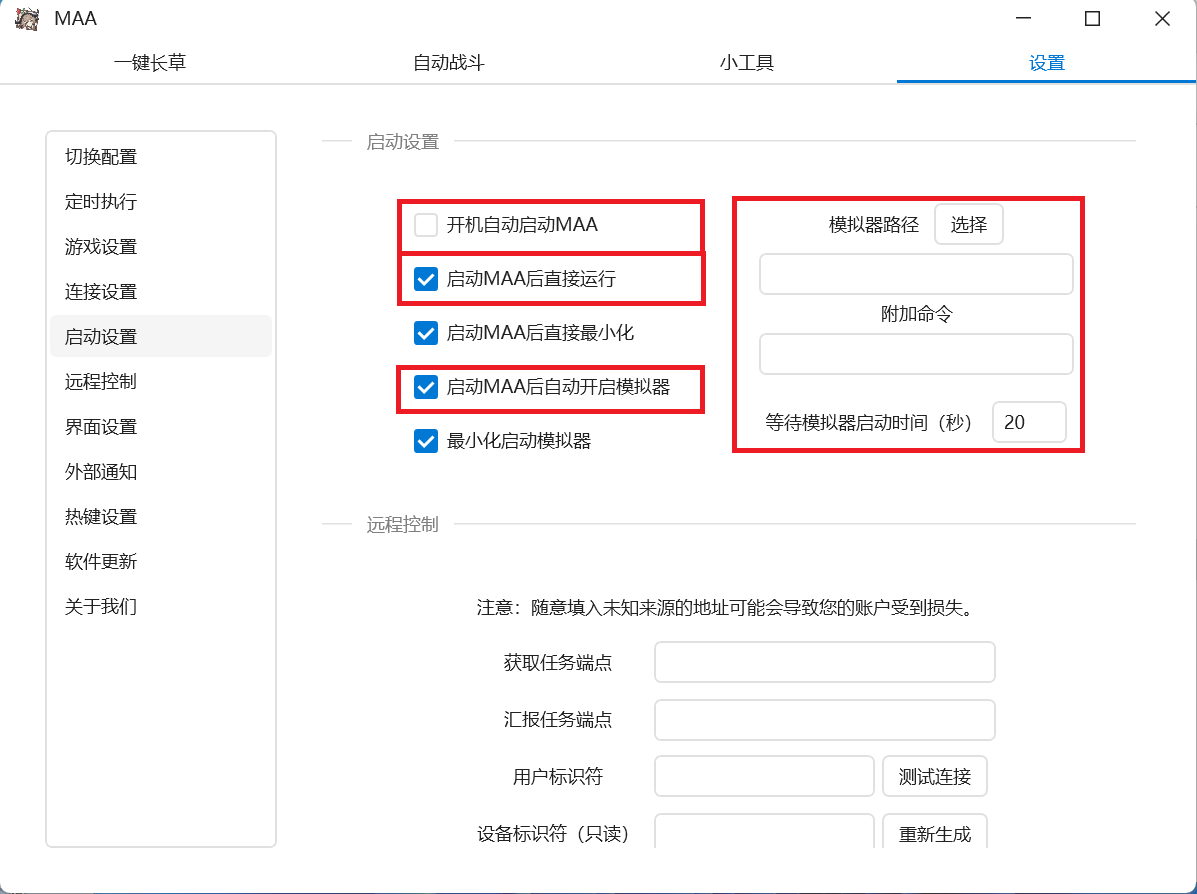
Task: Go to the 小工具 tab
Action: coord(747,63)
